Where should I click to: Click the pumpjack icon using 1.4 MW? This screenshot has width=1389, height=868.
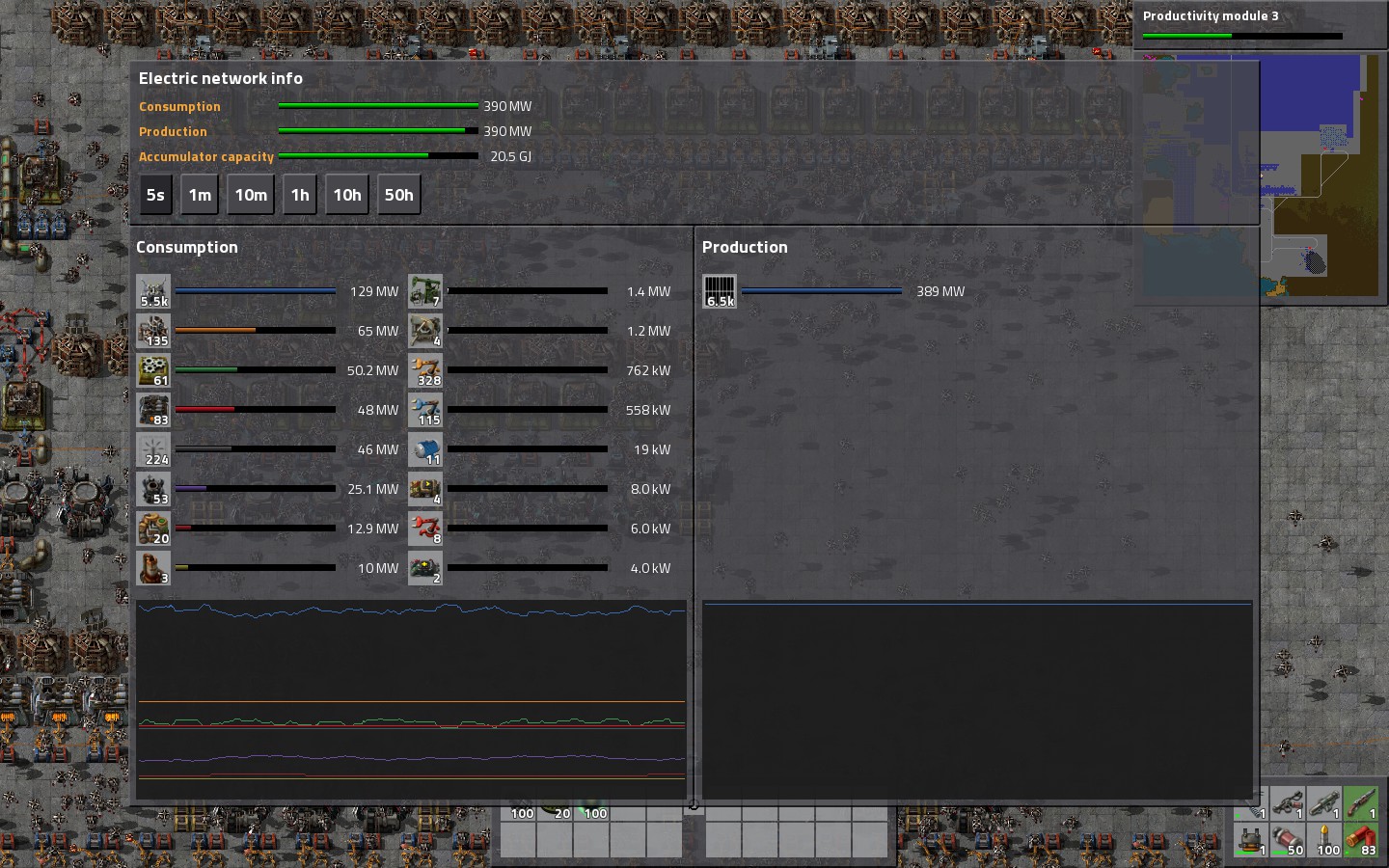425,291
